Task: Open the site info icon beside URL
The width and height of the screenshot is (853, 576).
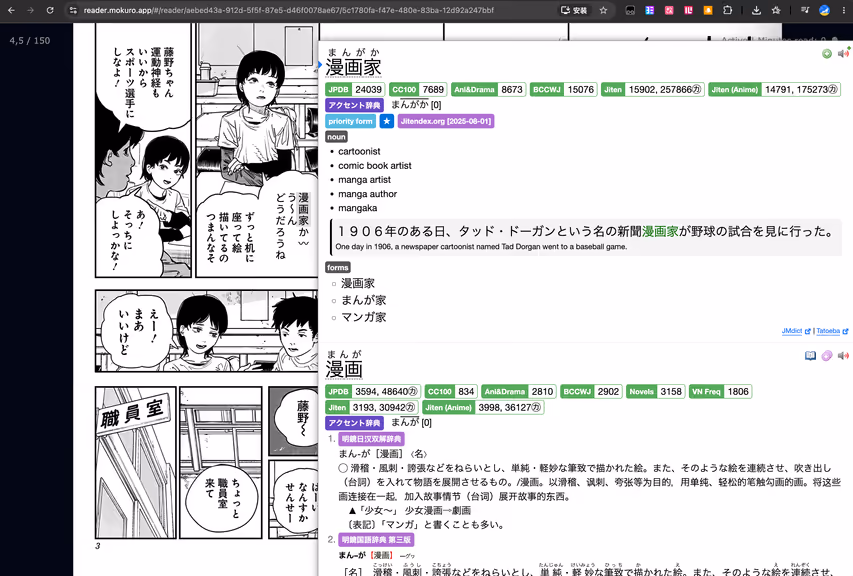Action: [x=73, y=10]
